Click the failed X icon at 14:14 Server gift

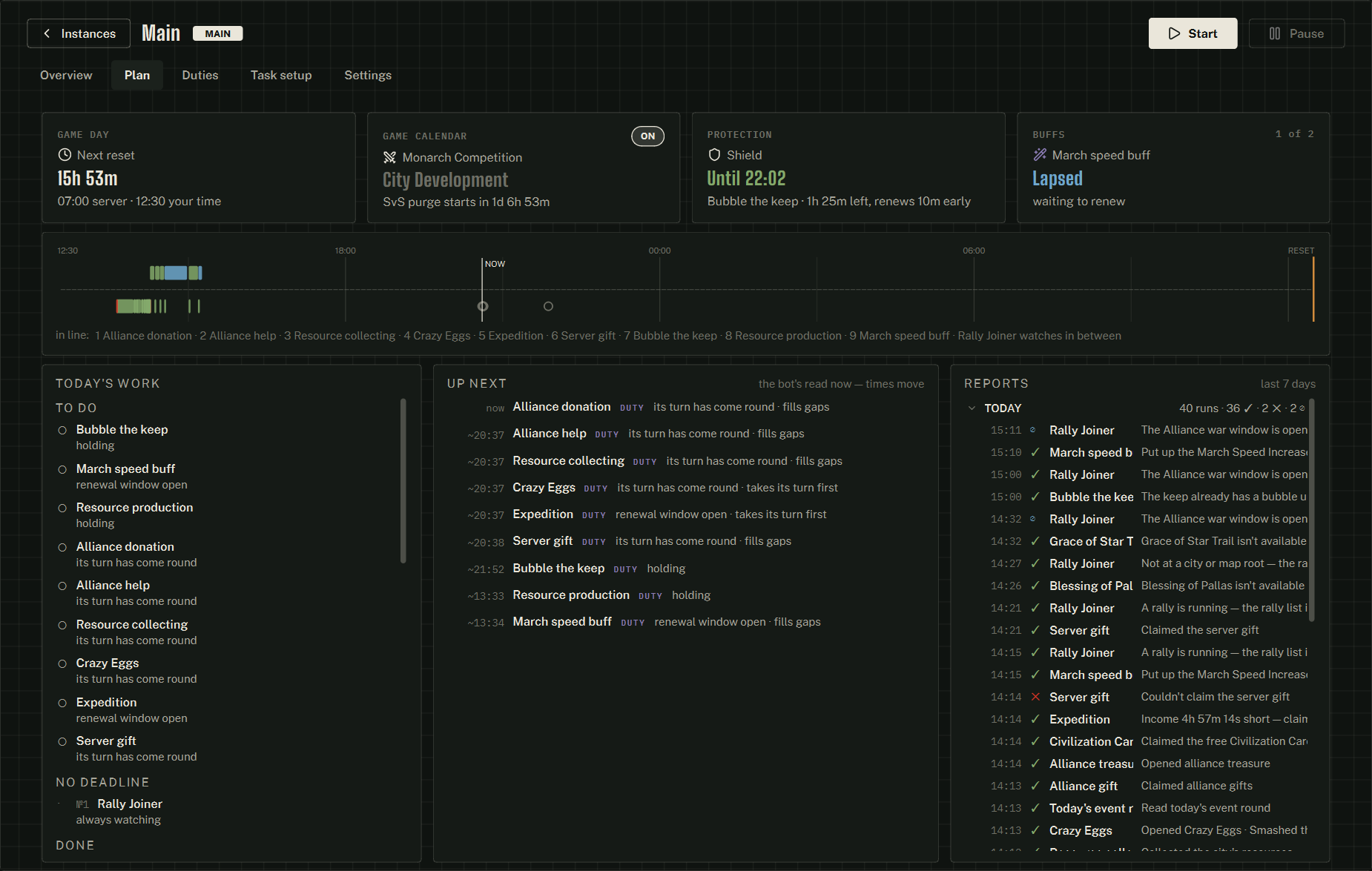(x=1035, y=697)
